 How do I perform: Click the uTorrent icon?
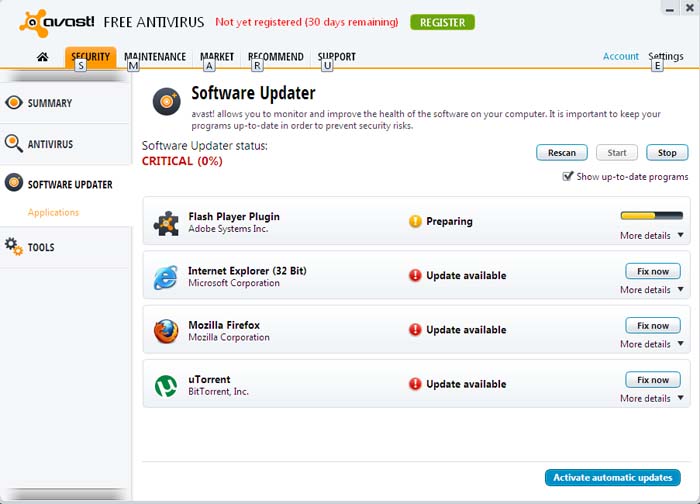(x=166, y=386)
